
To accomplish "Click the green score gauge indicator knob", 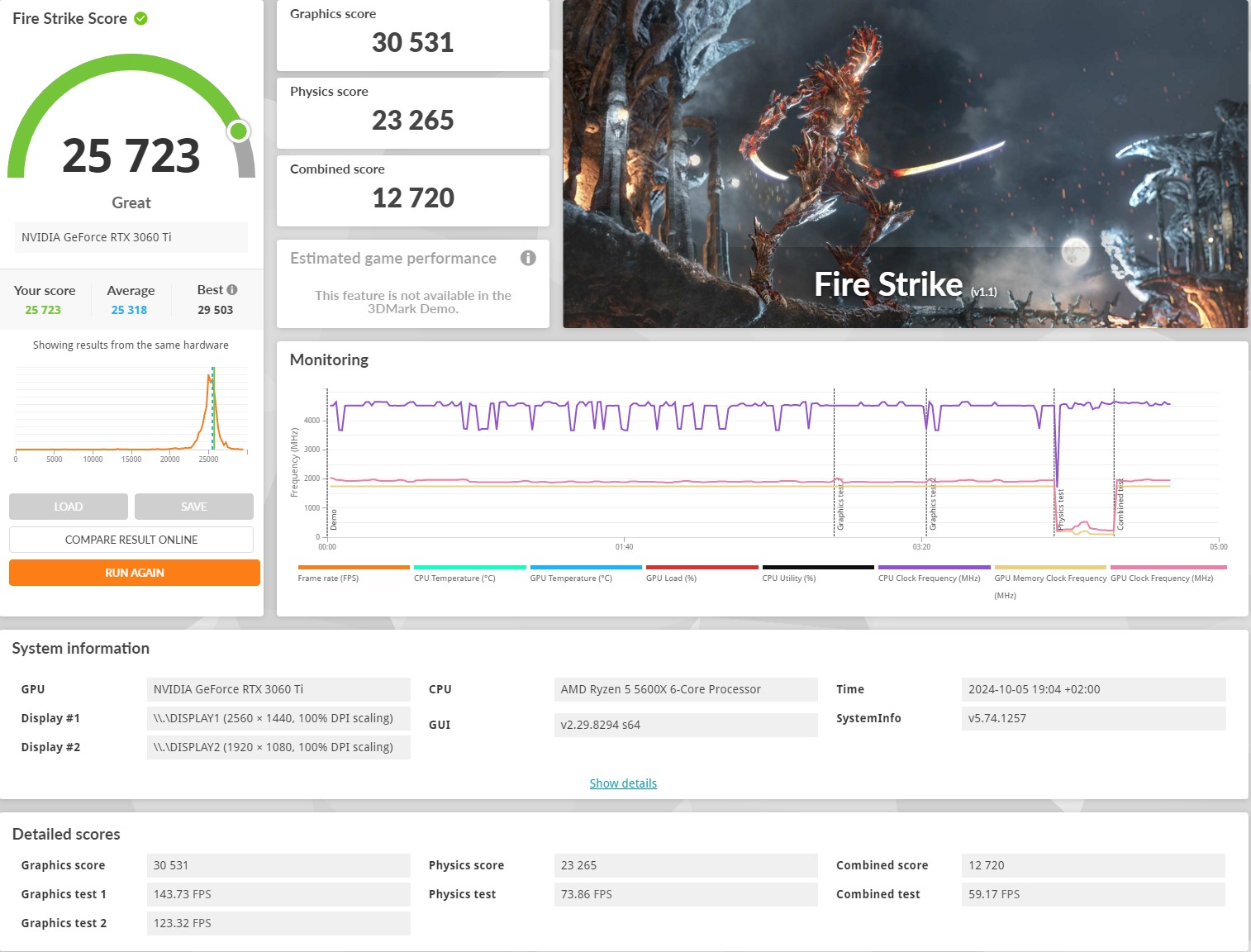I will 239,131.
